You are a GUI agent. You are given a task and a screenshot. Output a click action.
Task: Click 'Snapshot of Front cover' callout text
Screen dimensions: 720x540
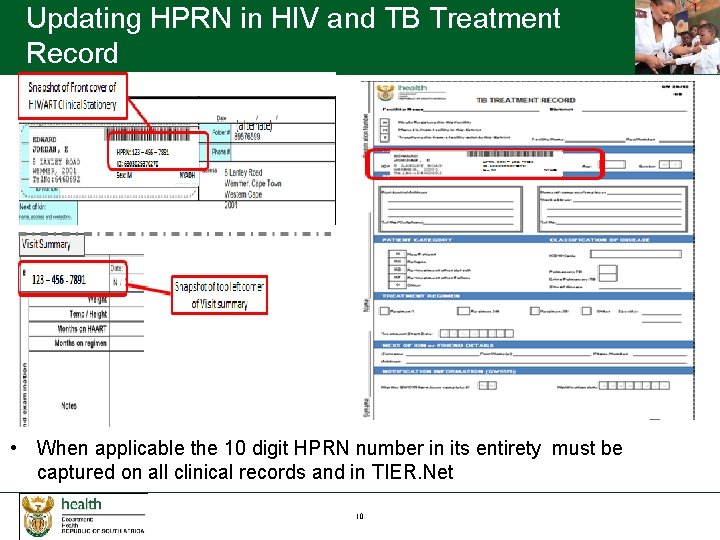coord(72,96)
